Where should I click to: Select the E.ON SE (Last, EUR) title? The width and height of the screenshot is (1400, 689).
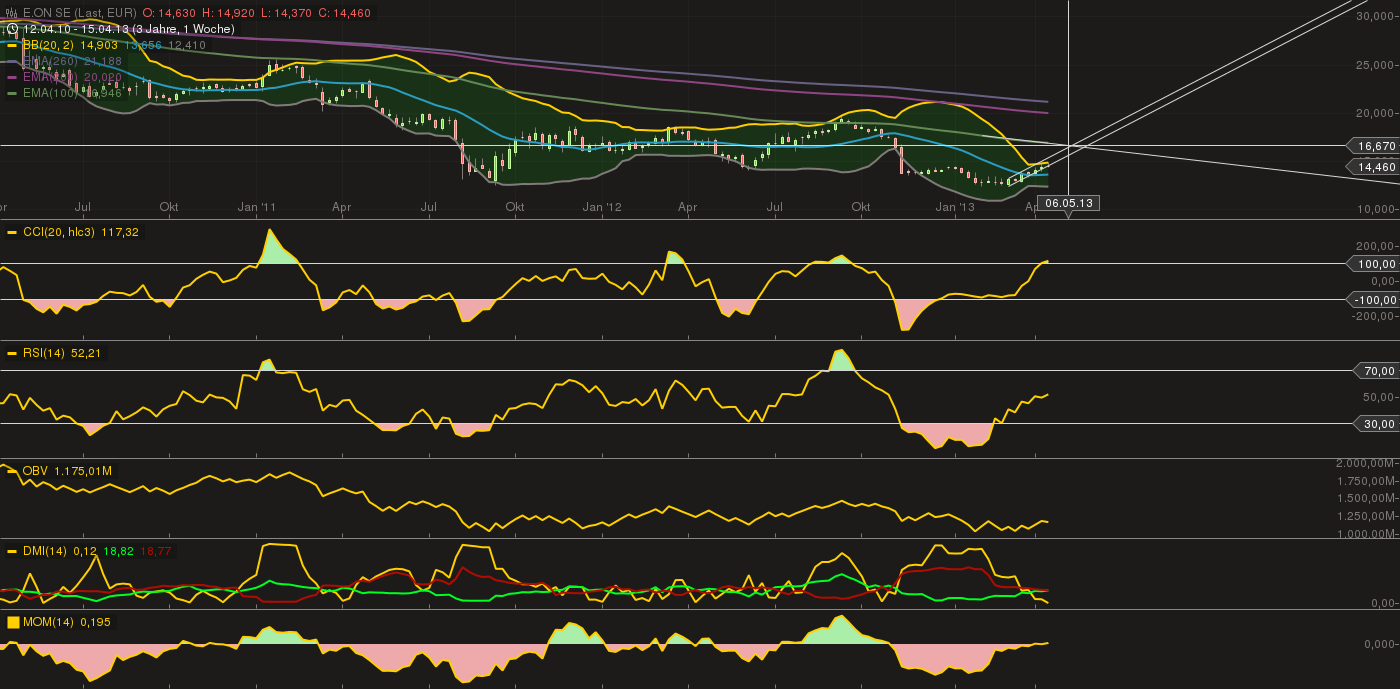tap(79, 12)
